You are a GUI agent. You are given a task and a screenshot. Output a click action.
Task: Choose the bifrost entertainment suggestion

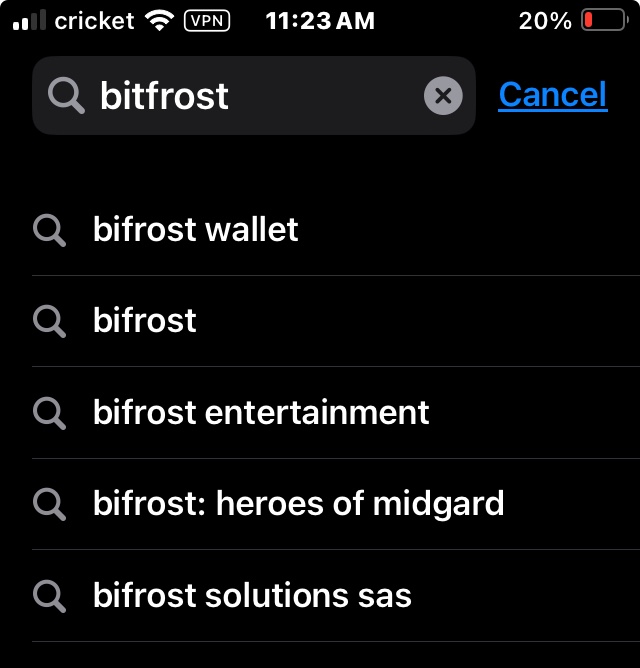pos(336,412)
